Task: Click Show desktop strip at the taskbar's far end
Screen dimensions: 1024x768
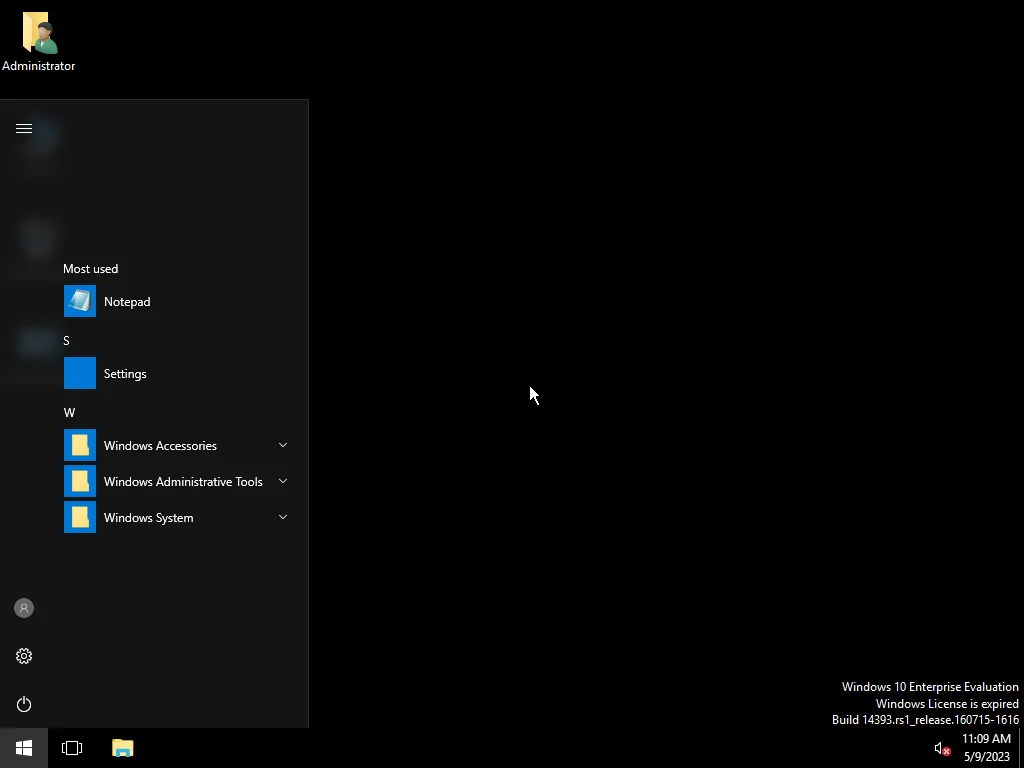Action: (x=1021, y=748)
